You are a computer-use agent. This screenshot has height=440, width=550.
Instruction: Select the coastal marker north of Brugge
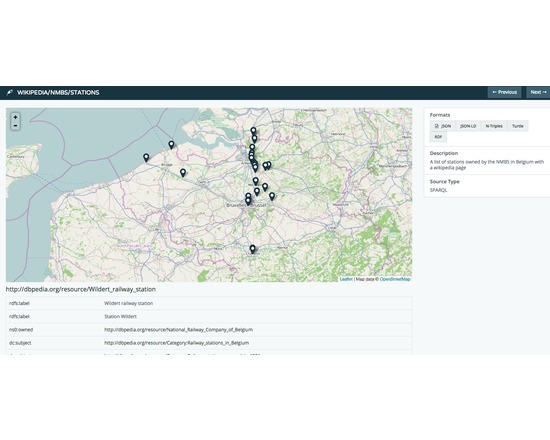[x=171, y=145]
